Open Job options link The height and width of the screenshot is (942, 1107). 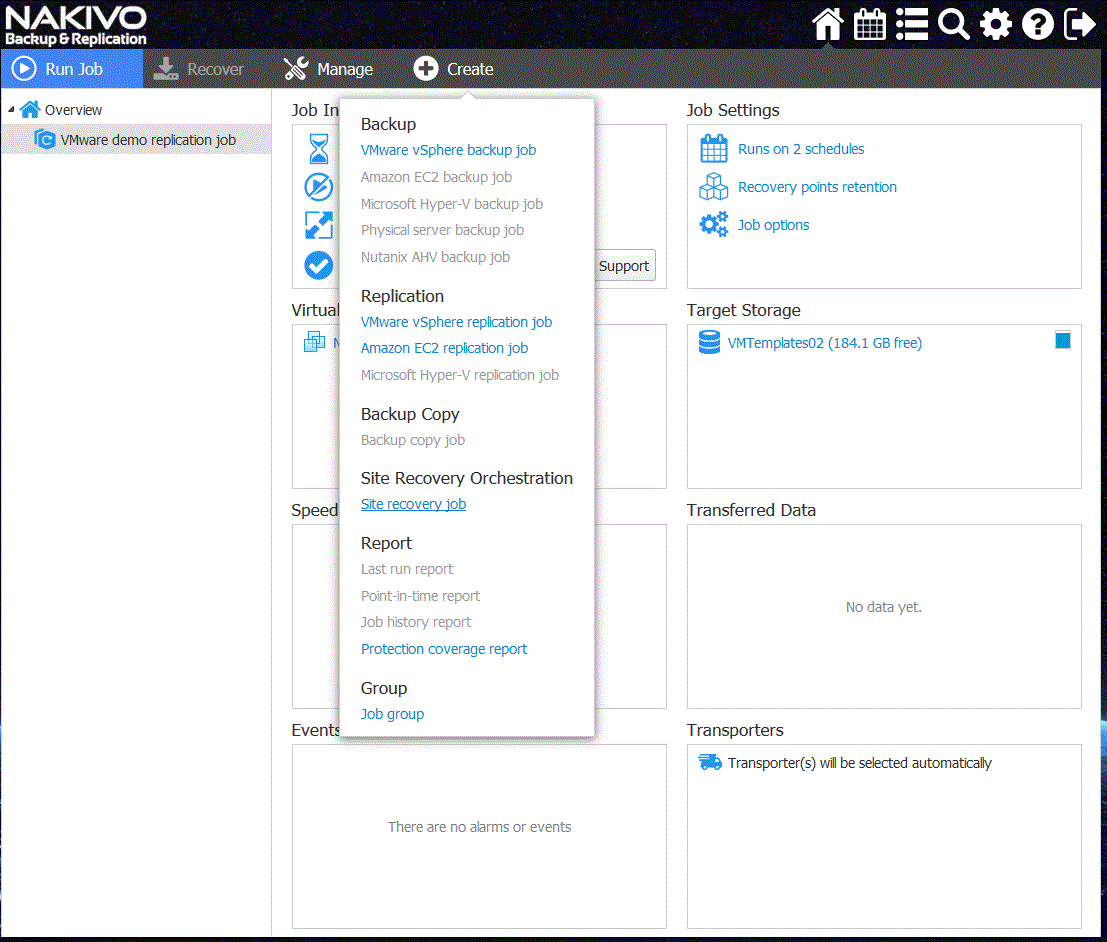(774, 225)
